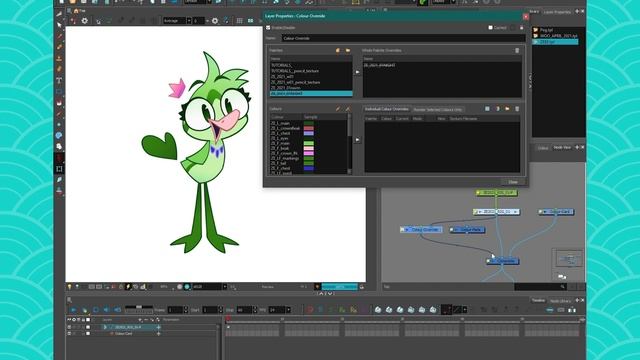
Task: Select the speech-bubble shaped tool in left toolbar
Action: click(59, 136)
